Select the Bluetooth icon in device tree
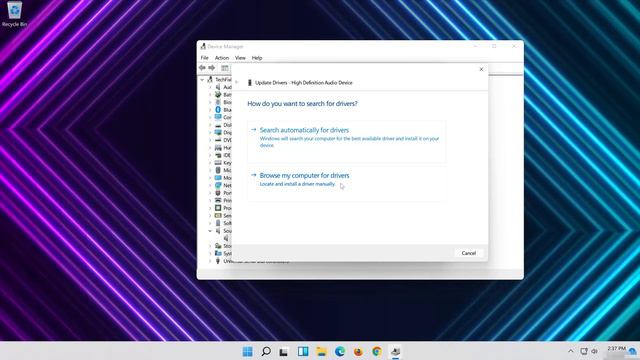640x360 pixels. tap(218, 110)
